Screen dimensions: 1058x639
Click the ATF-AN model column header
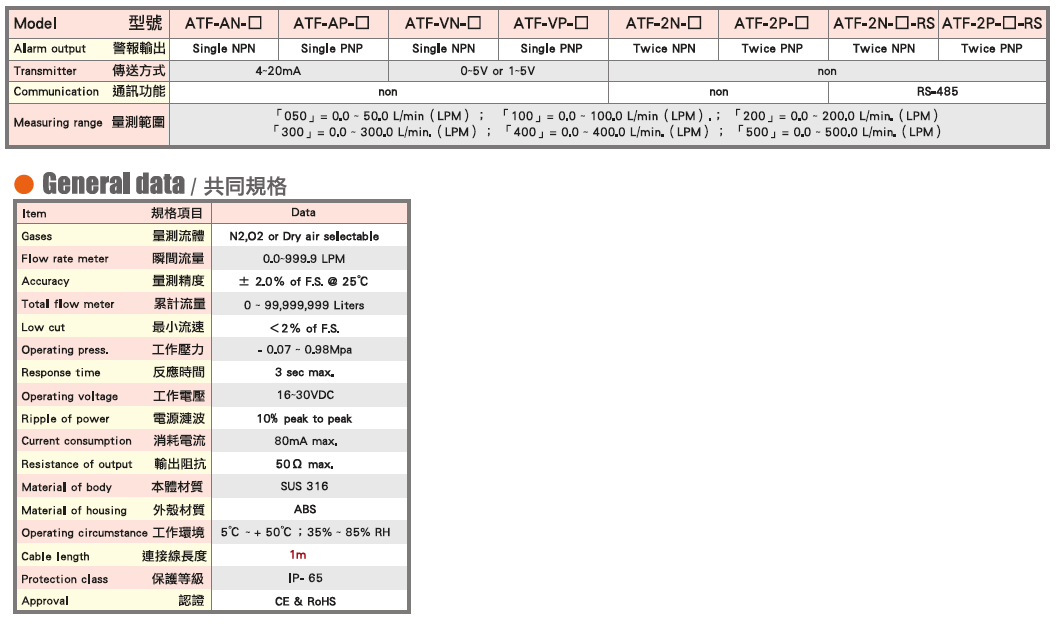223,23
